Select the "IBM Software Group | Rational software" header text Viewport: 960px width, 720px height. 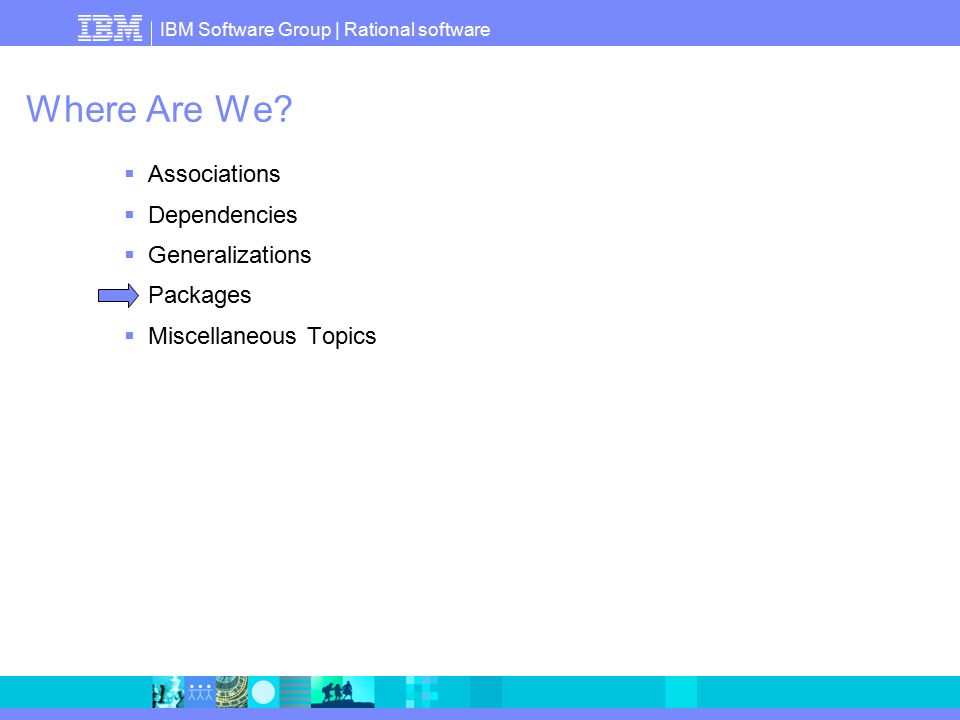coord(324,29)
